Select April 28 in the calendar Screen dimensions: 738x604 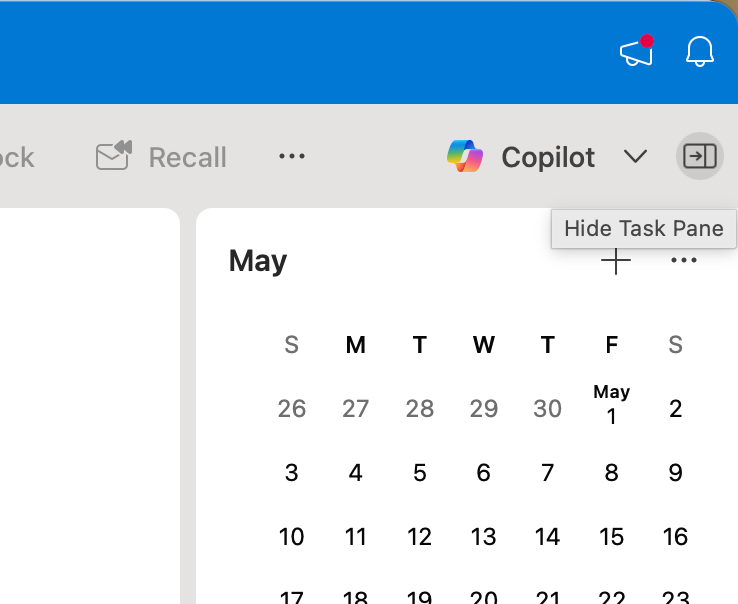pyautogui.click(x=419, y=408)
